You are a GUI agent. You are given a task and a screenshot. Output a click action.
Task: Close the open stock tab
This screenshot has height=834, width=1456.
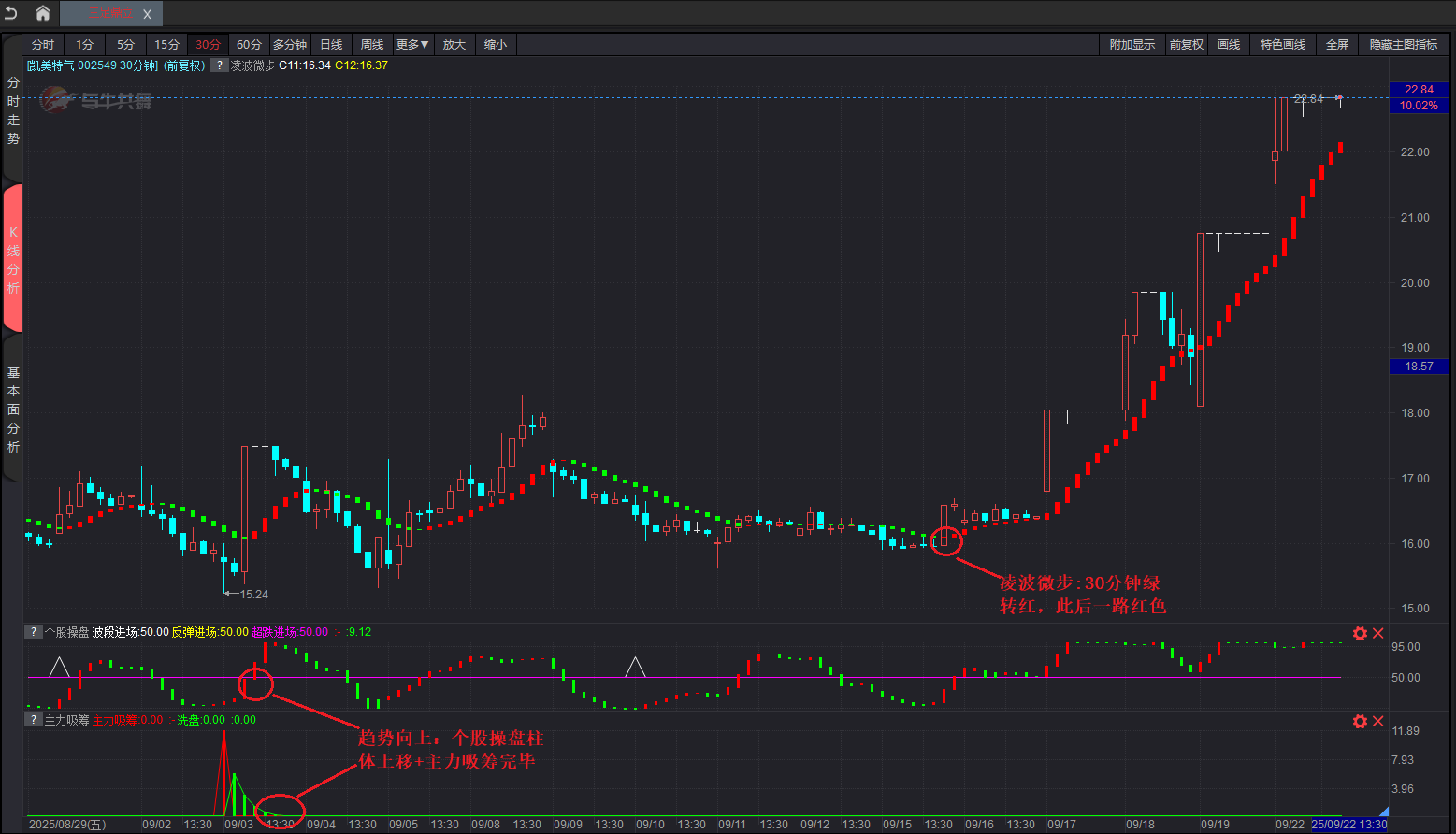pos(147,14)
